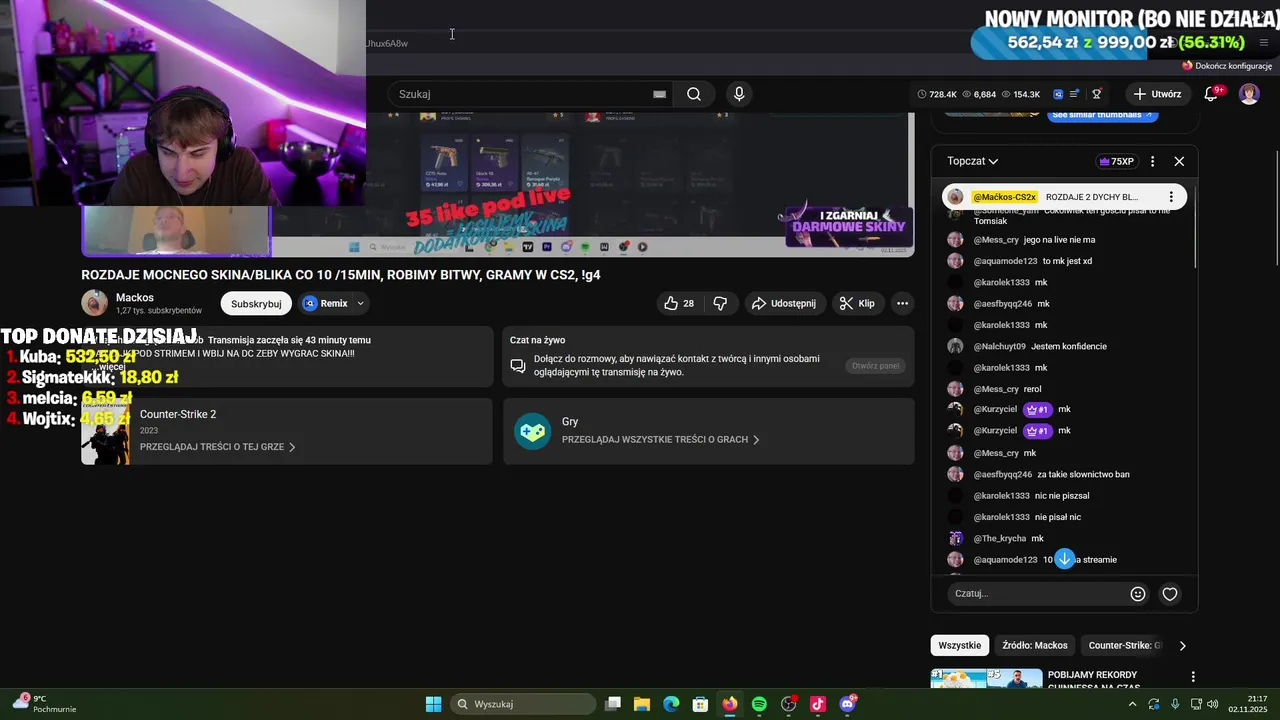Click @Nalchuyt09 chat message 'Jestem konfidencie'
This screenshot has height=720, width=1280.
(x=1069, y=346)
